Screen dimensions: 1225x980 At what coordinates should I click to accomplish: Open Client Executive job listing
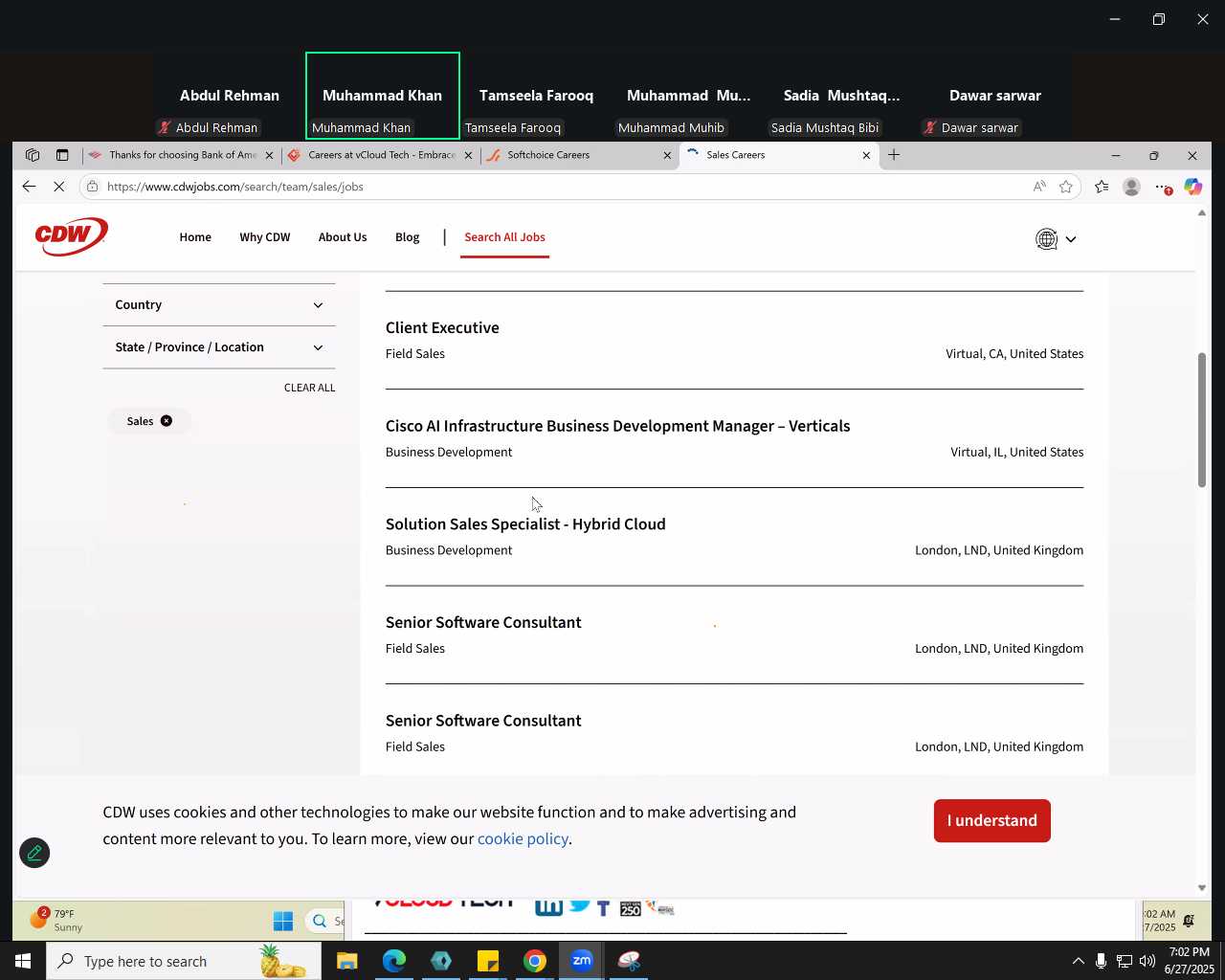(x=442, y=328)
